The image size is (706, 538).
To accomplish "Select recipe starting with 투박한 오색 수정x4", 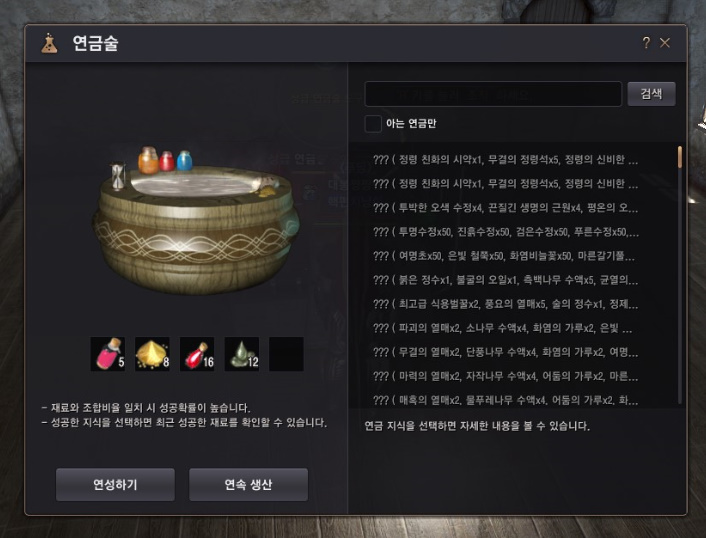I will pos(506,208).
